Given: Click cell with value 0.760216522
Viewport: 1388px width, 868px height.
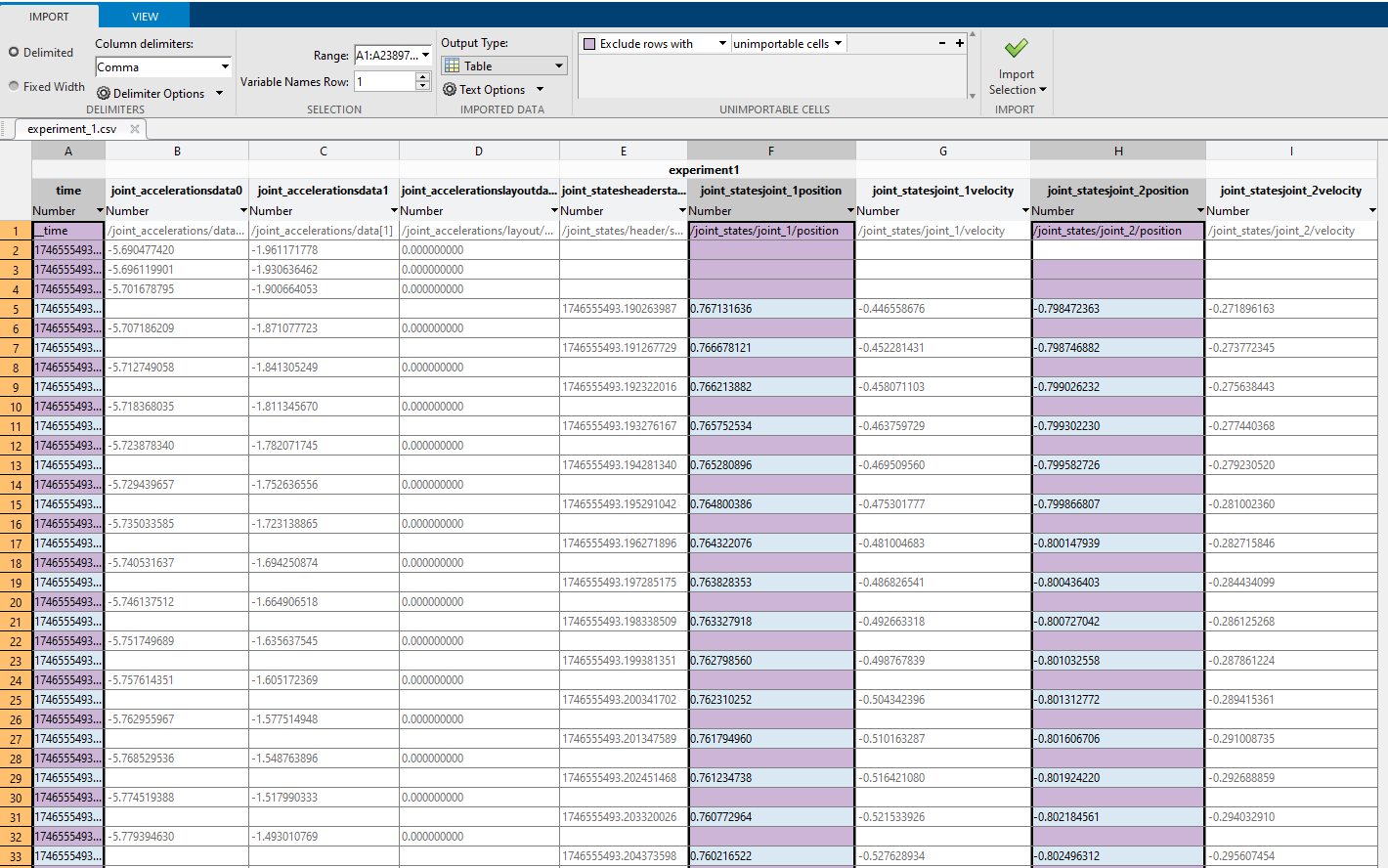Looking at the screenshot, I should click(771, 856).
